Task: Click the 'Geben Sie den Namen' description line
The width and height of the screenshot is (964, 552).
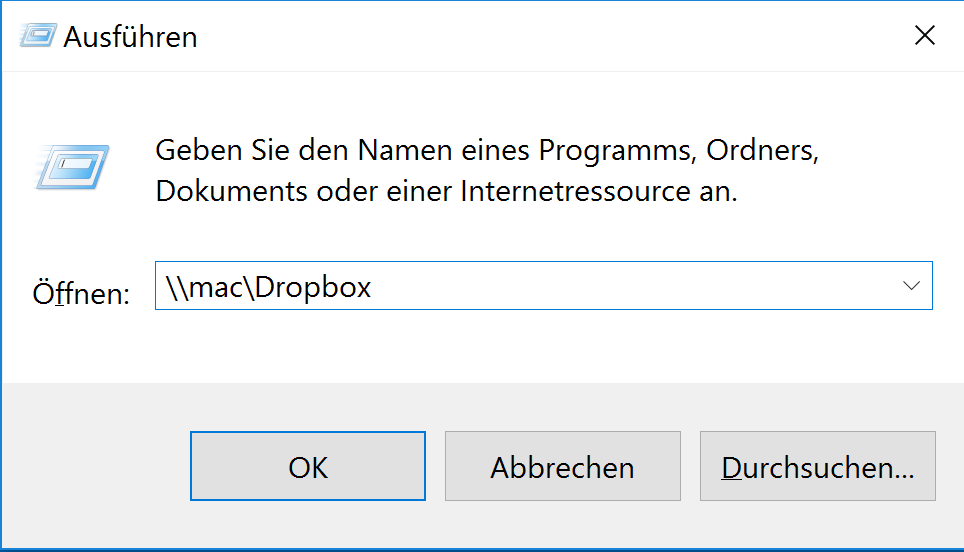Action: [486, 150]
